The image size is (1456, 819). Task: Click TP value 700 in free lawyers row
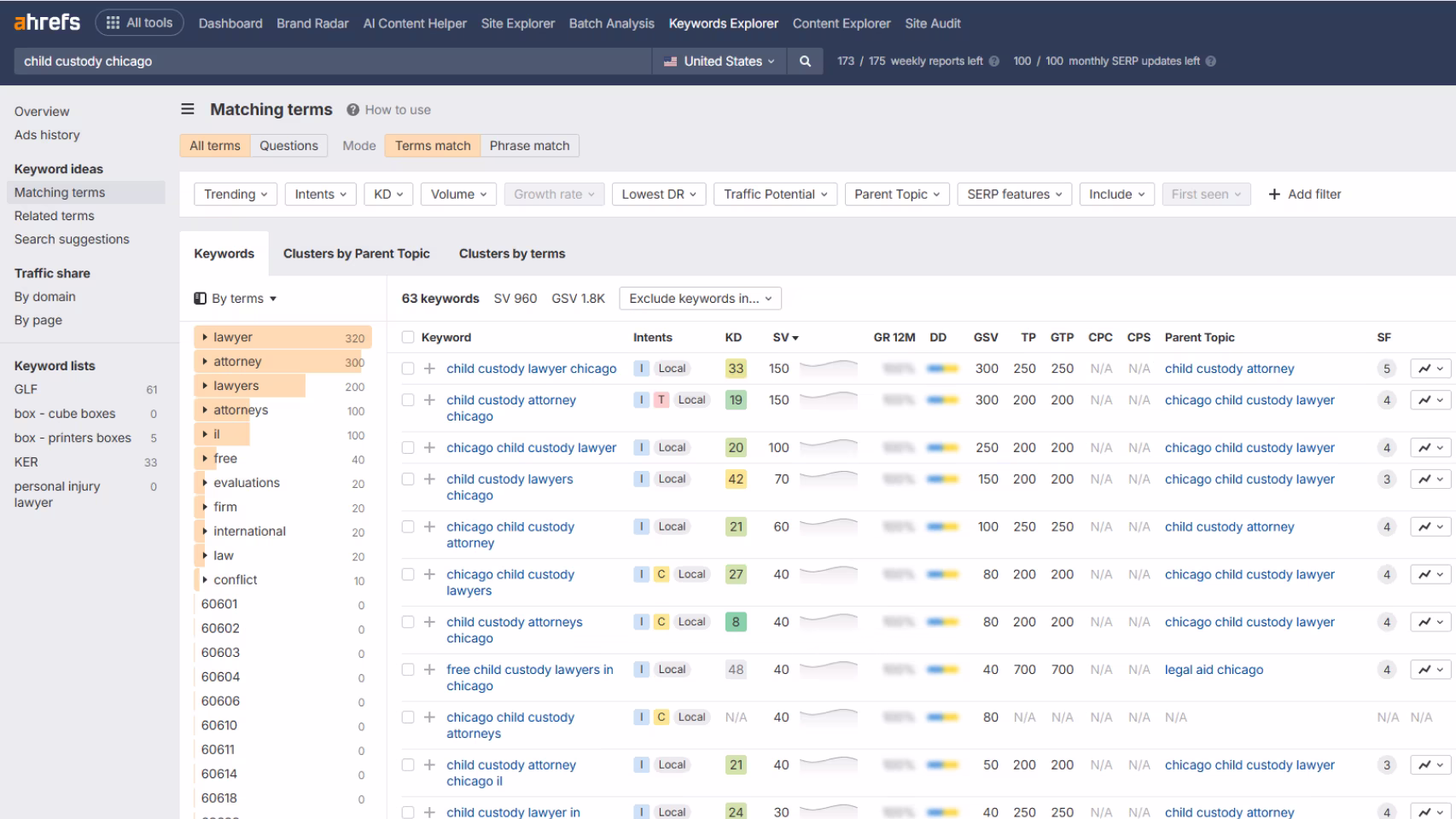pos(1024,670)
